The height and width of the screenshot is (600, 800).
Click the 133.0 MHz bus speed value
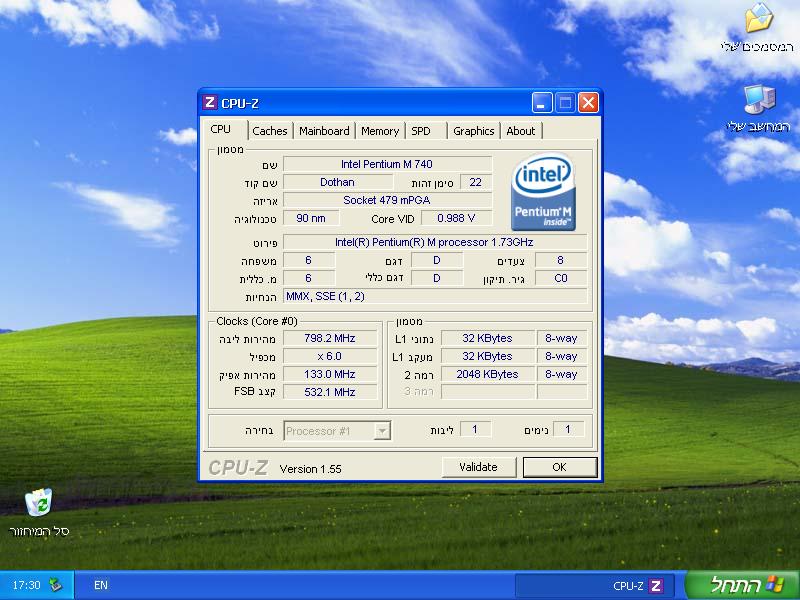(x=330, y=374)
